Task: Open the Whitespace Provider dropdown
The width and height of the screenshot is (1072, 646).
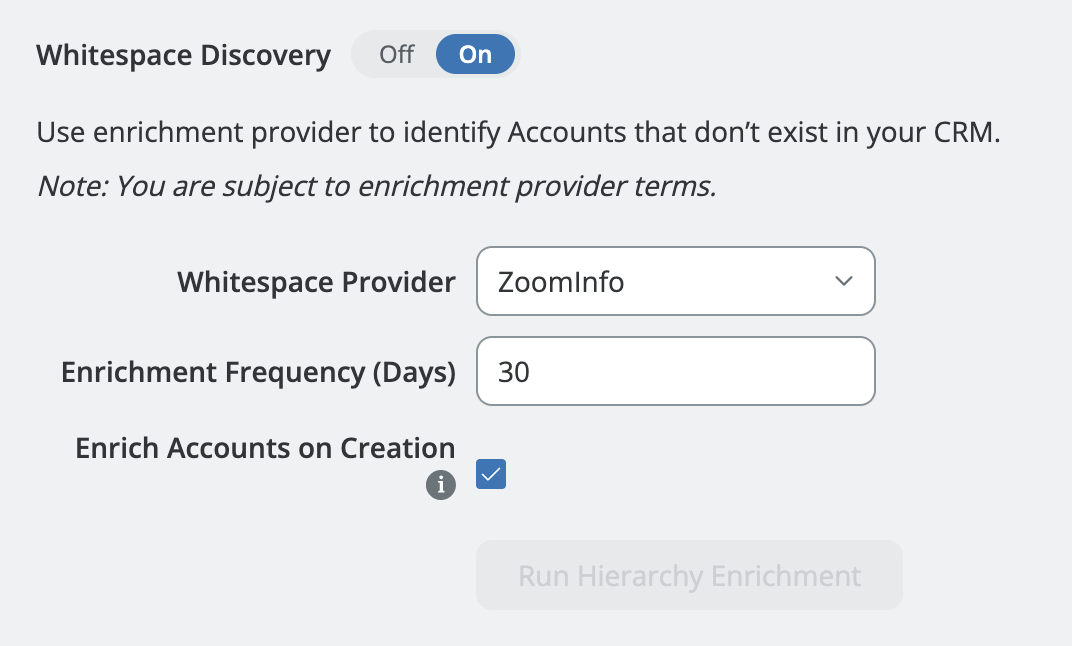Action: tap(675, 282)
